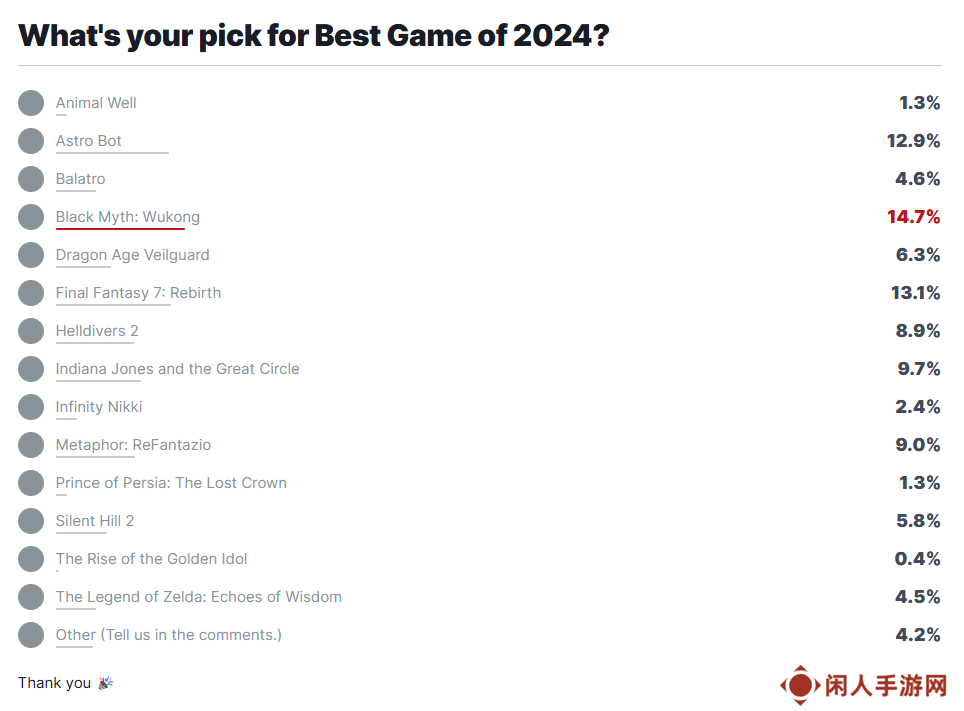Select the Helldivers 2 radio button

pos(31,331)
